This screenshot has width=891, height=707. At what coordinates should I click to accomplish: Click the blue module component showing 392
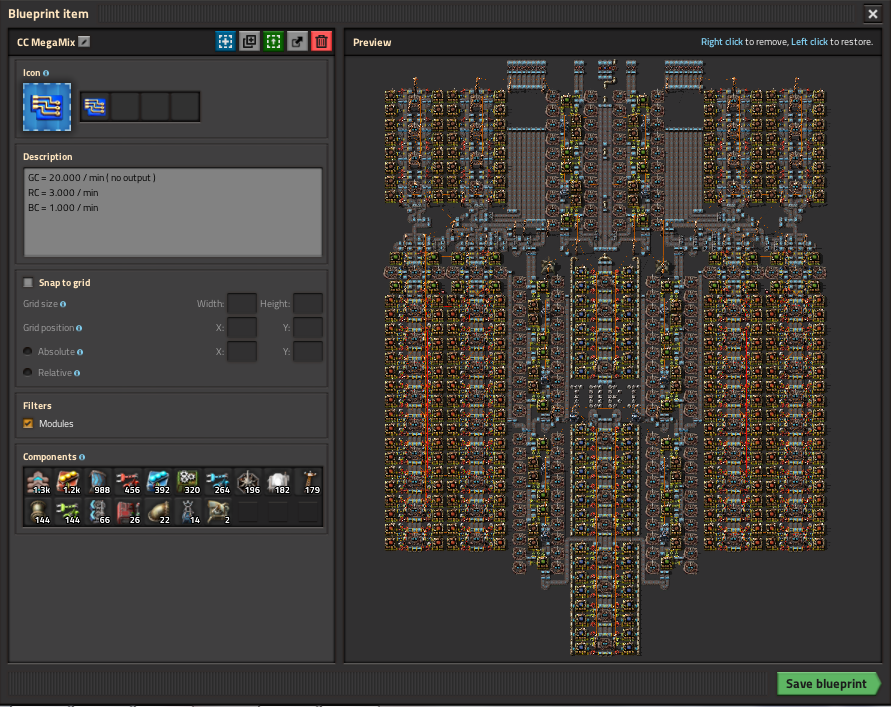(159, 482)
